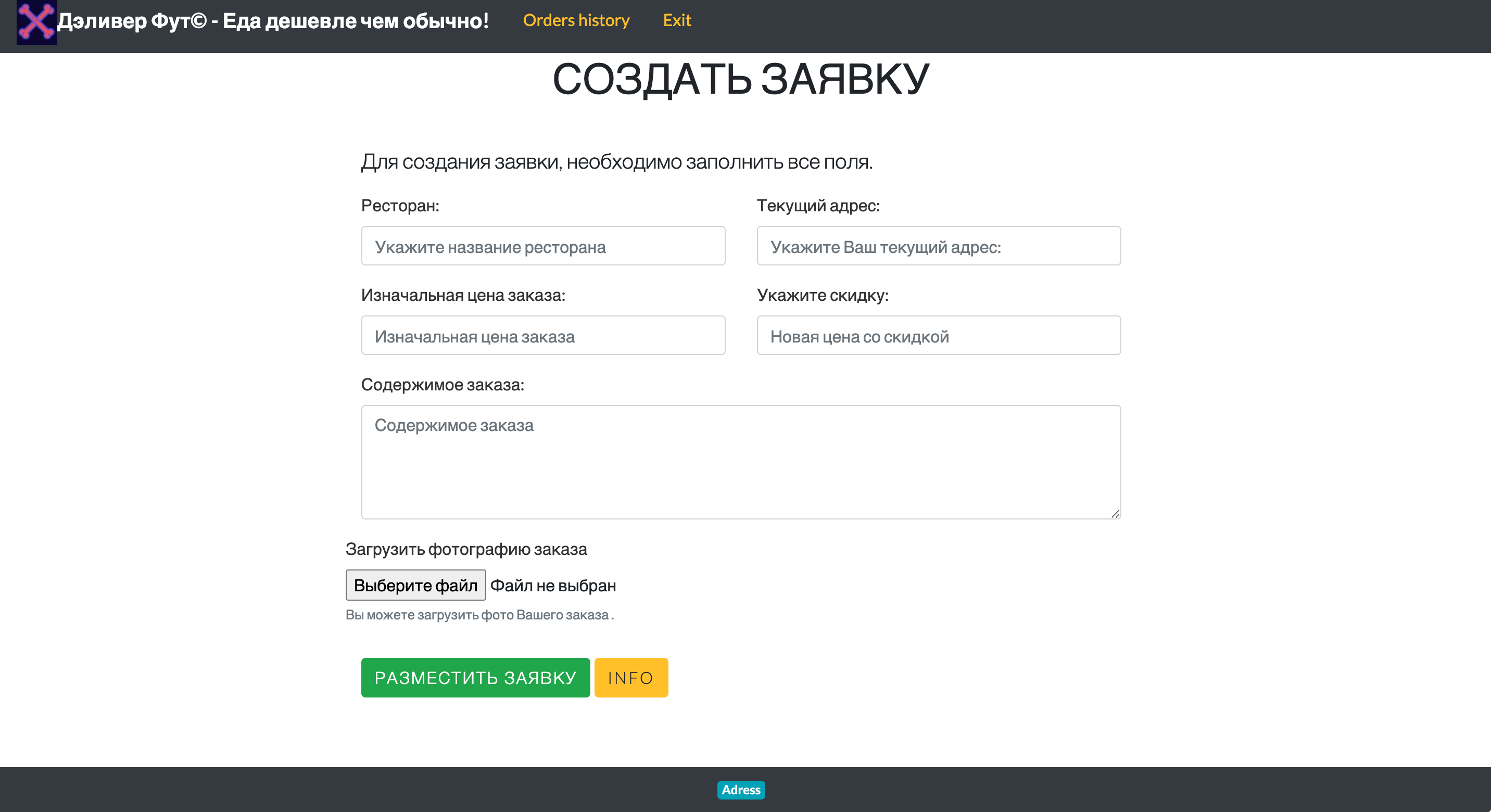Submit with Разместить заявку button
Screen dimensions: 1491x812
tap(475, 678)
